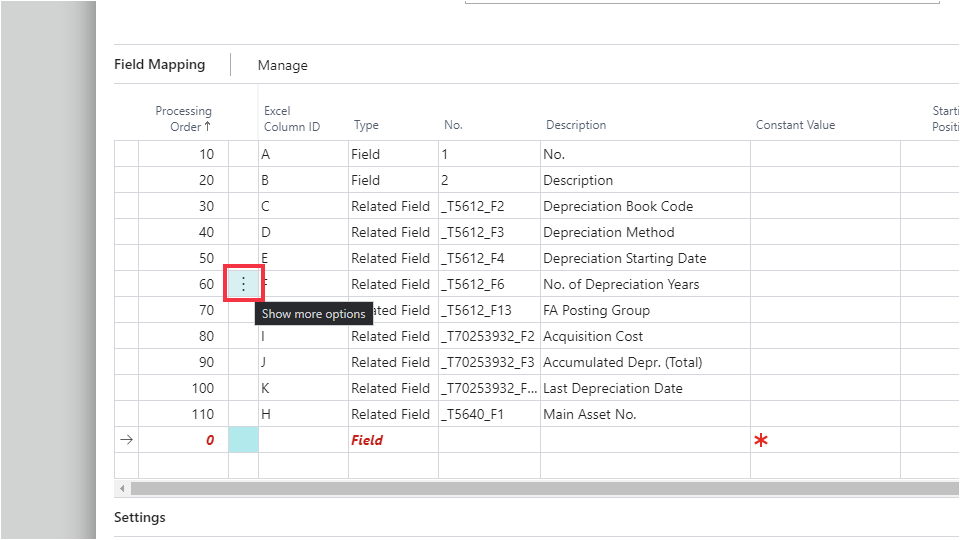960x540 pixels.
Task: Expand the Settings section
Action: (140, 517)
